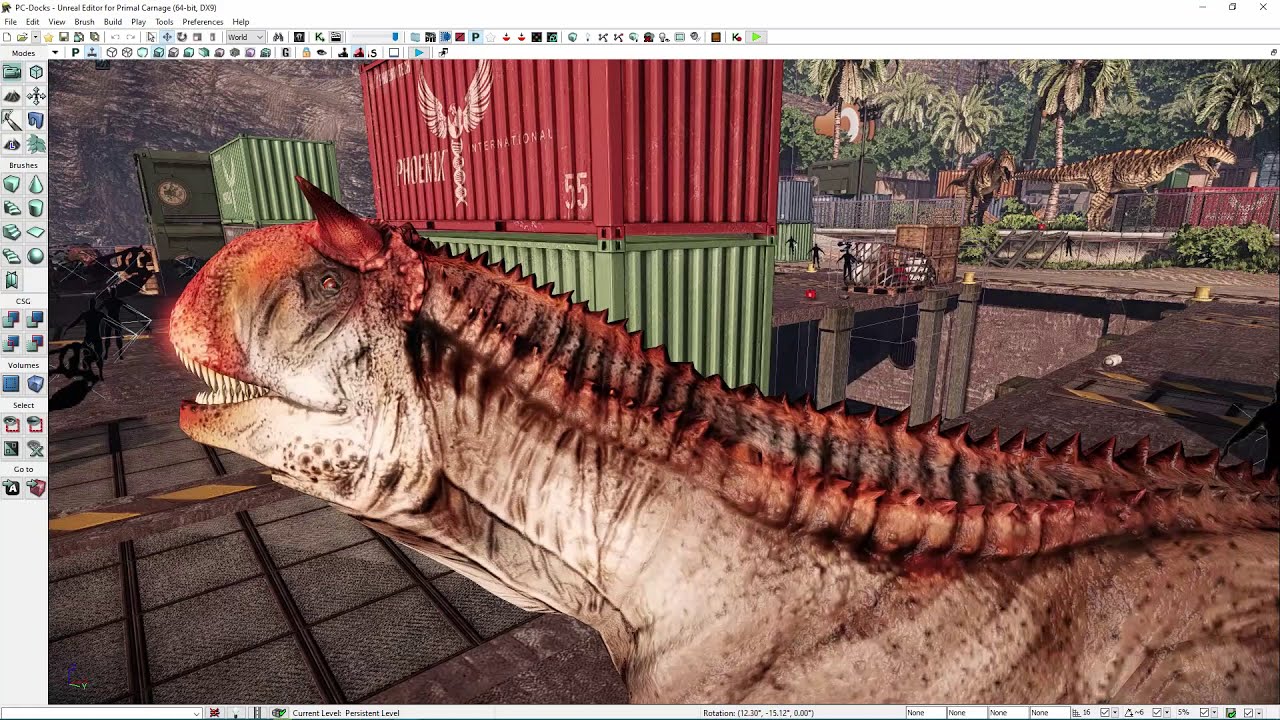This screenshot has height=720, width=1280.
Task: Open recent files arrow next to Open icon
Action: point(35,37)
